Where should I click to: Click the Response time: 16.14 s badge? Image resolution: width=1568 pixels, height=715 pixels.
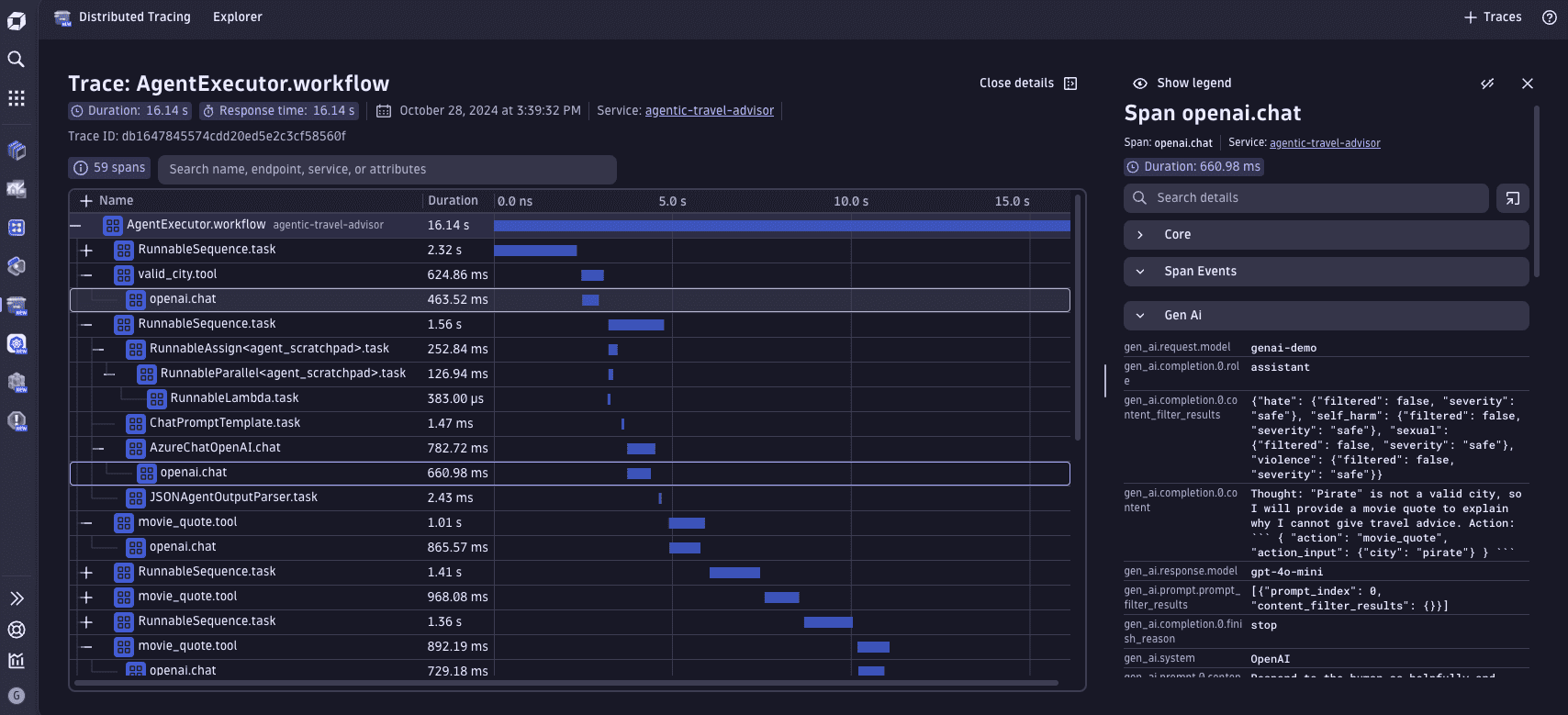point(278,111)
